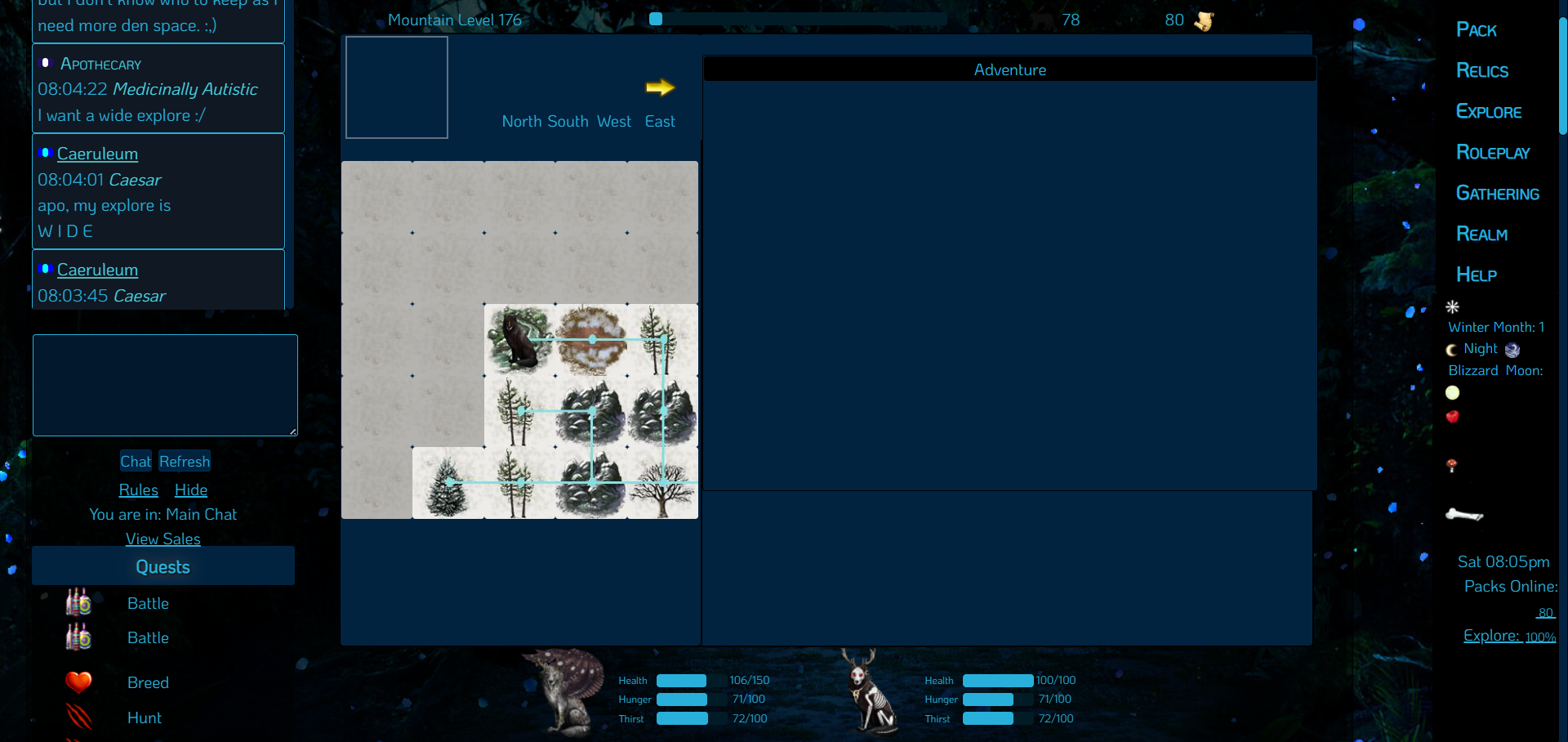Focus the chat message text box
The image size is (1568, 742).
[165, 385]
